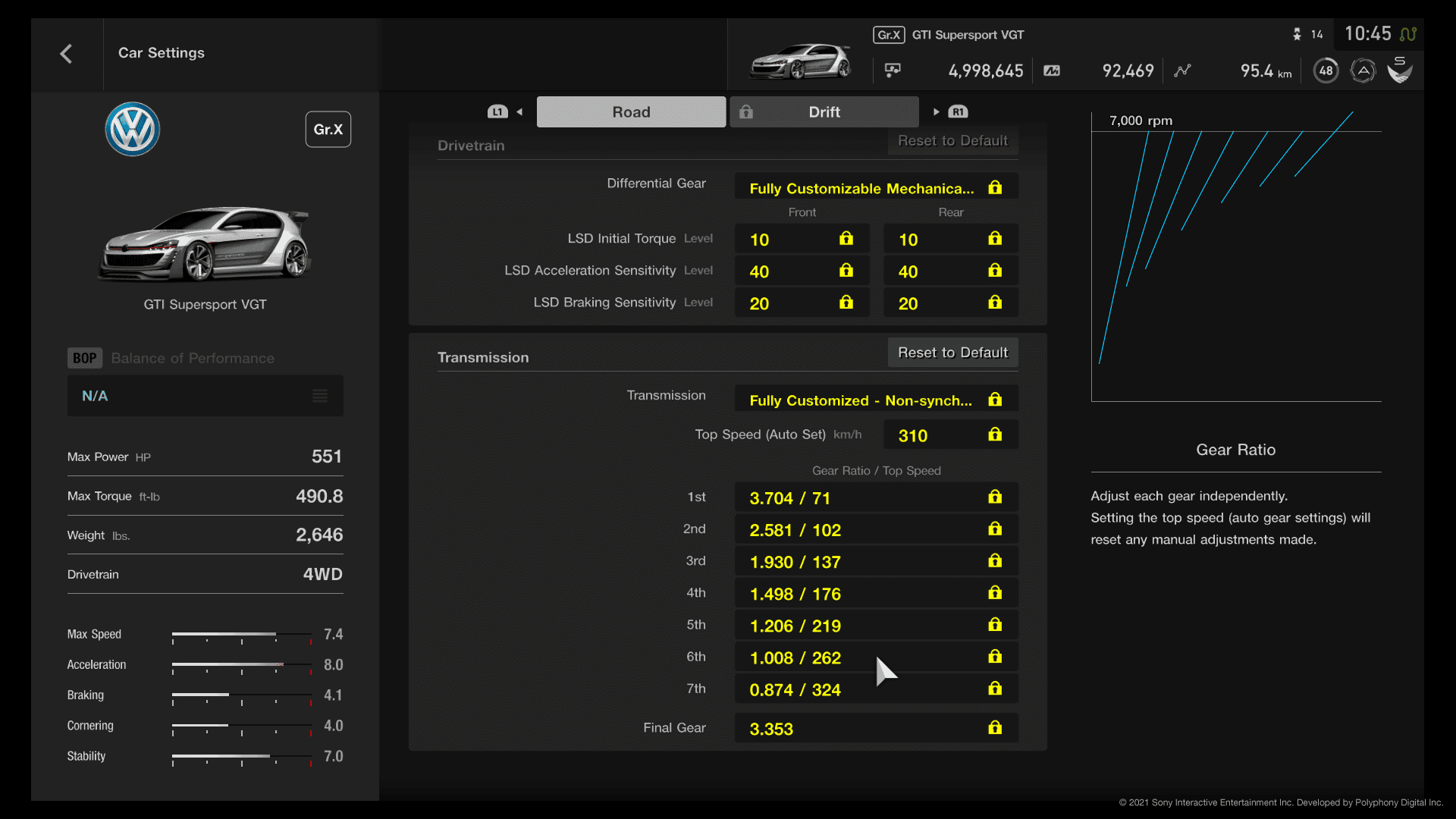Adjust Rear LSD Braking Sensitivity value 20
This screenshot has width=1456, height=819.
click(x=950, y=303)
